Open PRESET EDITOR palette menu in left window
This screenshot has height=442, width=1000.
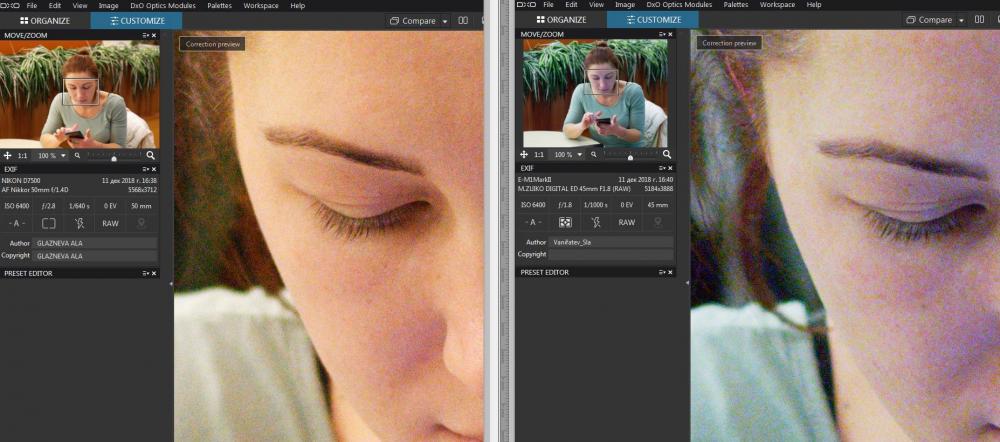coord(146,274)
